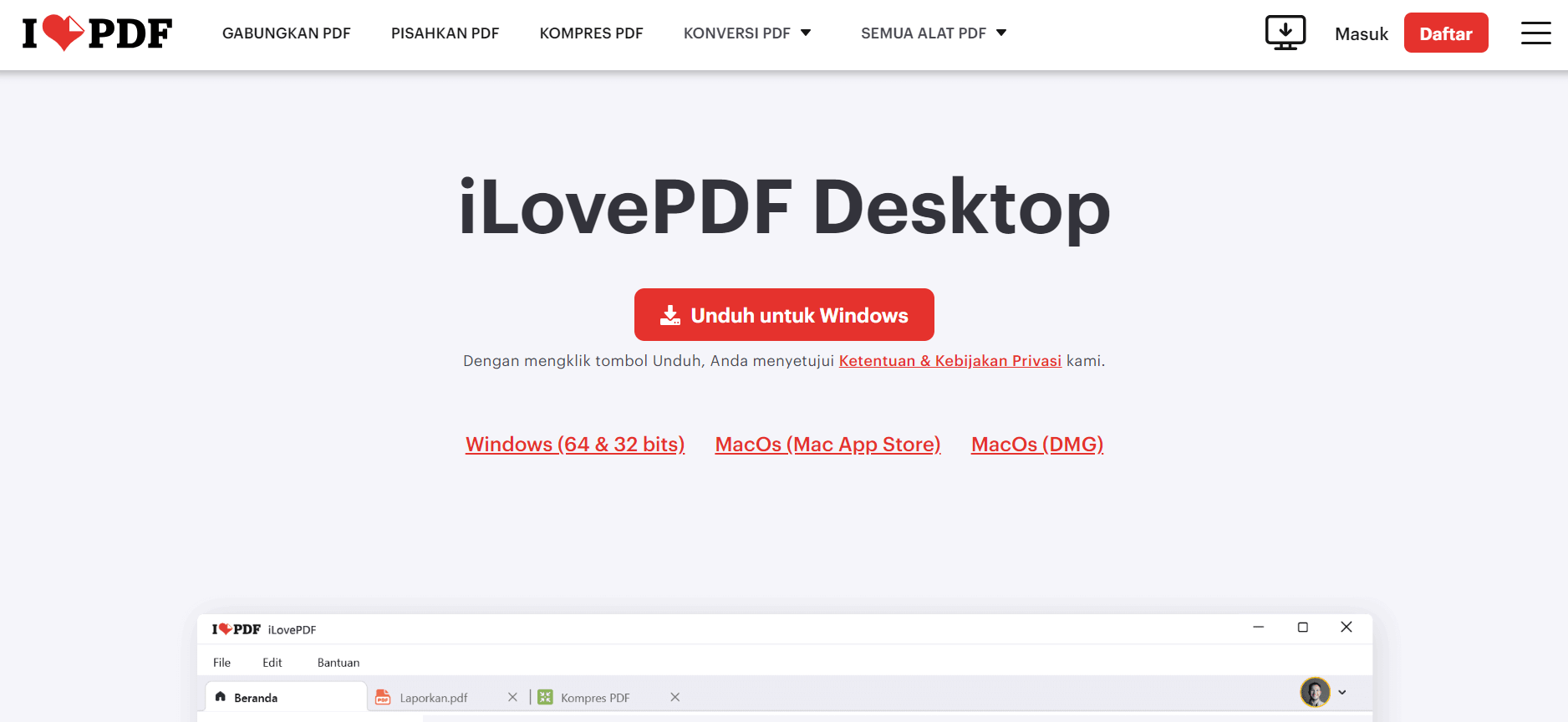Open GABUNGKAN PDF menu item
1568x722 pixels.
(287, 33)
